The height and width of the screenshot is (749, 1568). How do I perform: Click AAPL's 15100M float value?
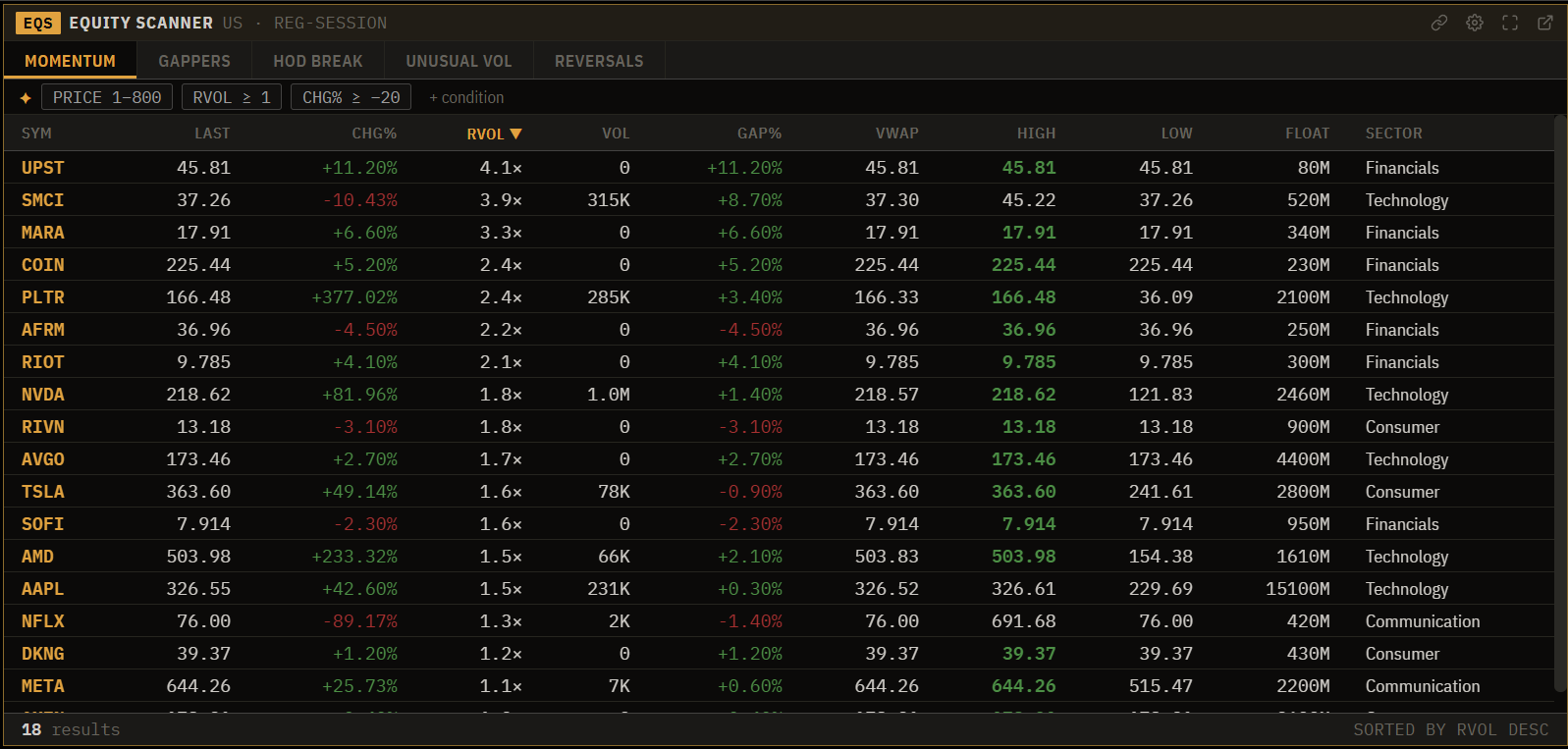pos(1298,589)
